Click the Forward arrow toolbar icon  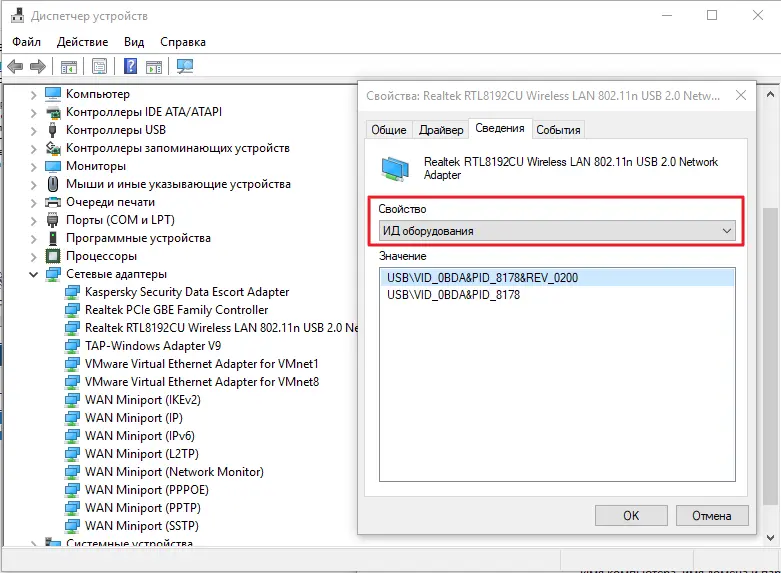click(x=38, y=66)
